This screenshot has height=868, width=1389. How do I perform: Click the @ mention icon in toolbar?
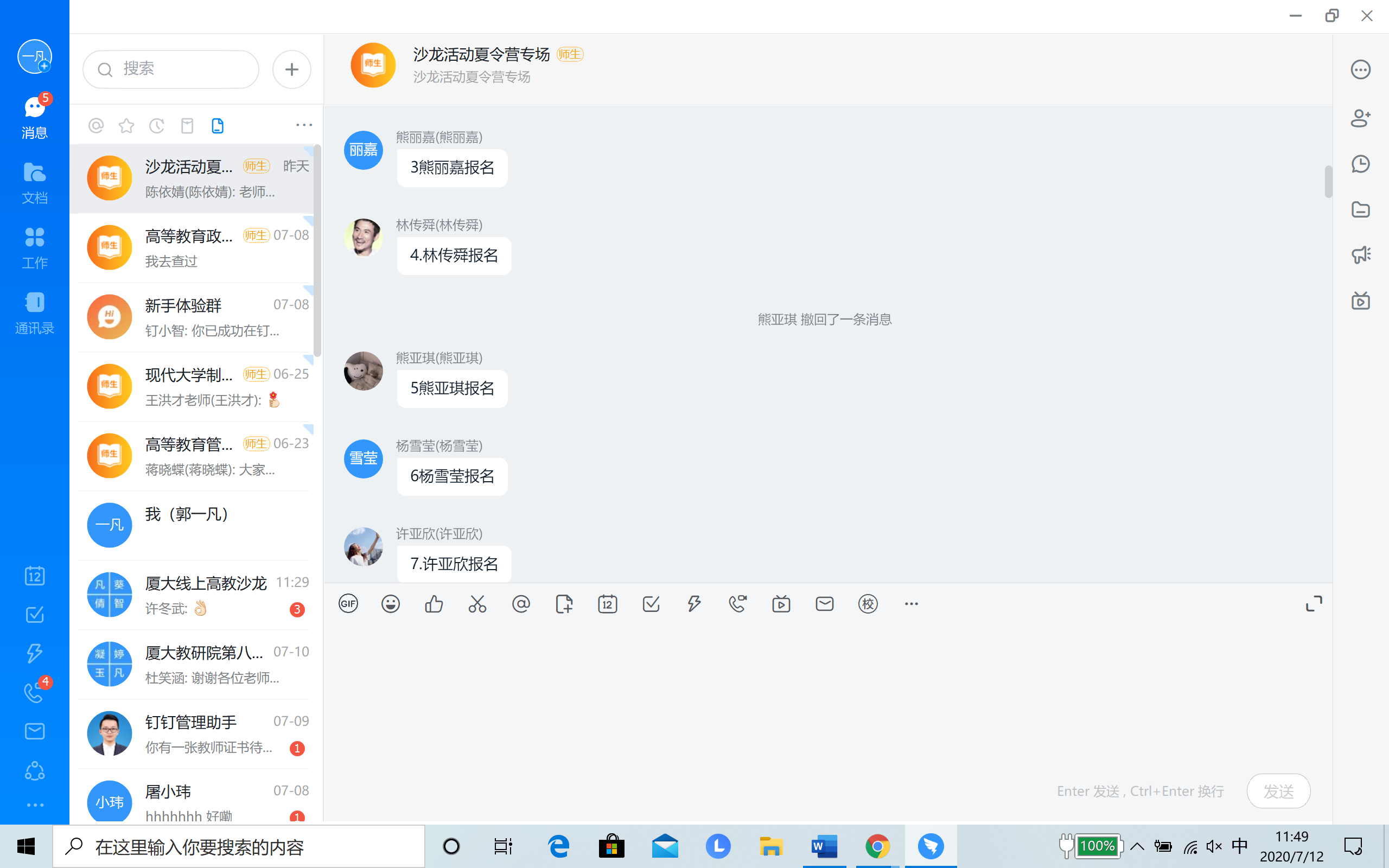click(520, 603)
